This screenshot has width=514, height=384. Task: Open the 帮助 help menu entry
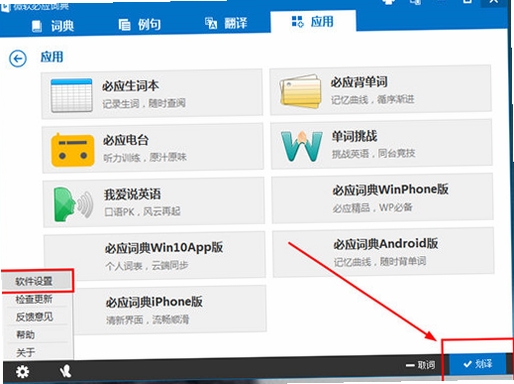(25, 334)
